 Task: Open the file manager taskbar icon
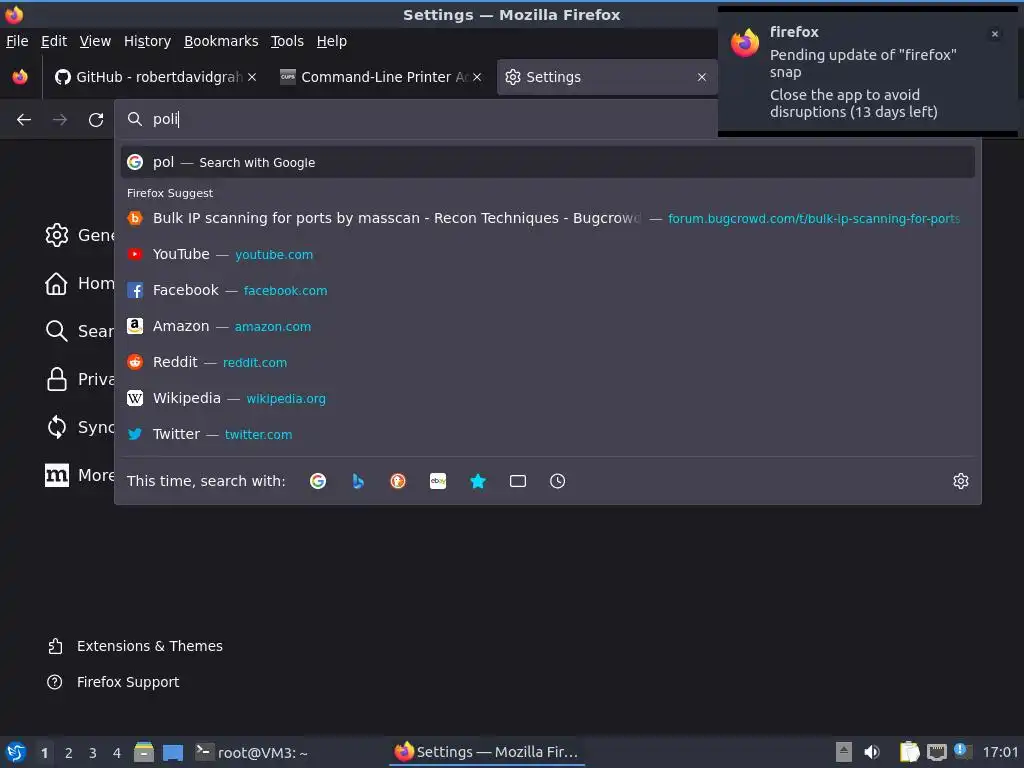coord(144,752)
